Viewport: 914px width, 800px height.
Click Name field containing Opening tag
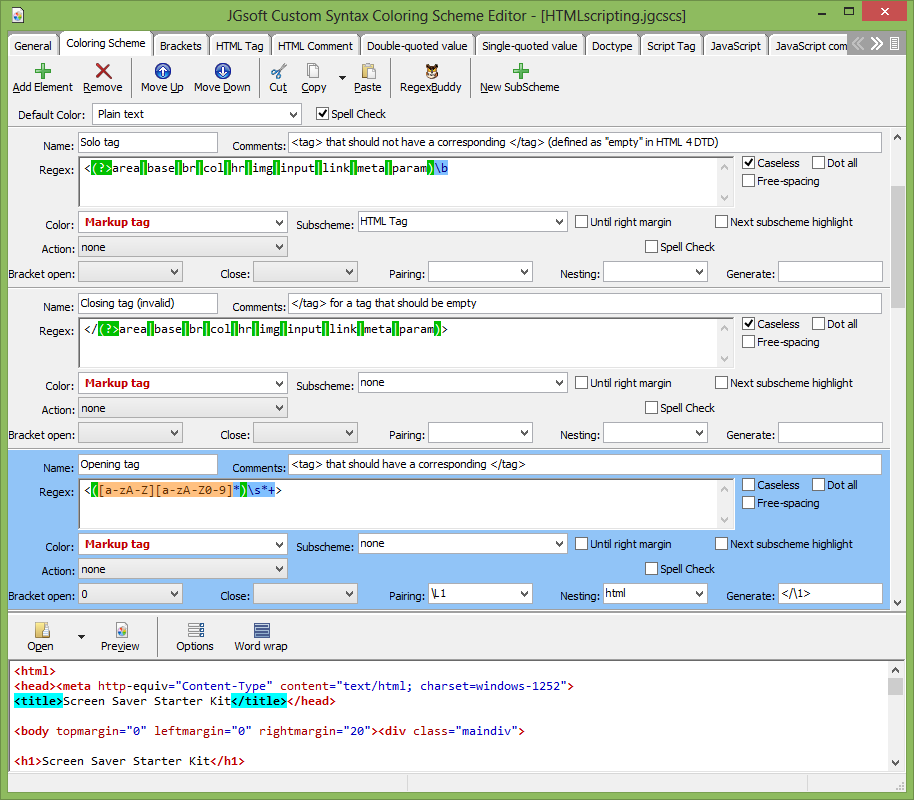(x=147, y=464)
